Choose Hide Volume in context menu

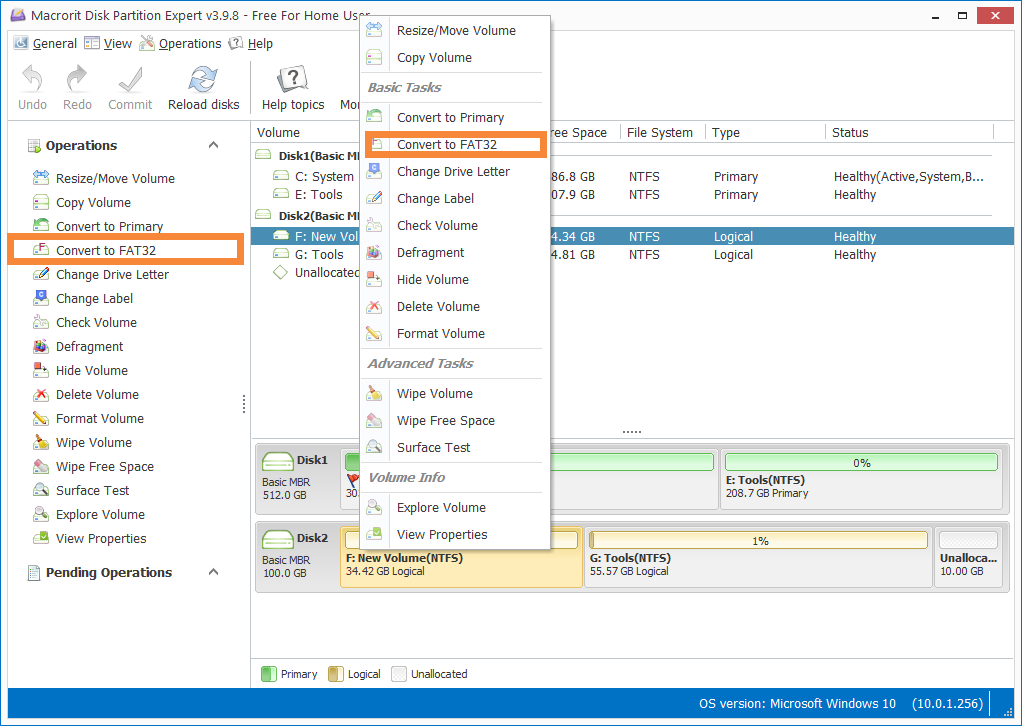click(456, 280)
